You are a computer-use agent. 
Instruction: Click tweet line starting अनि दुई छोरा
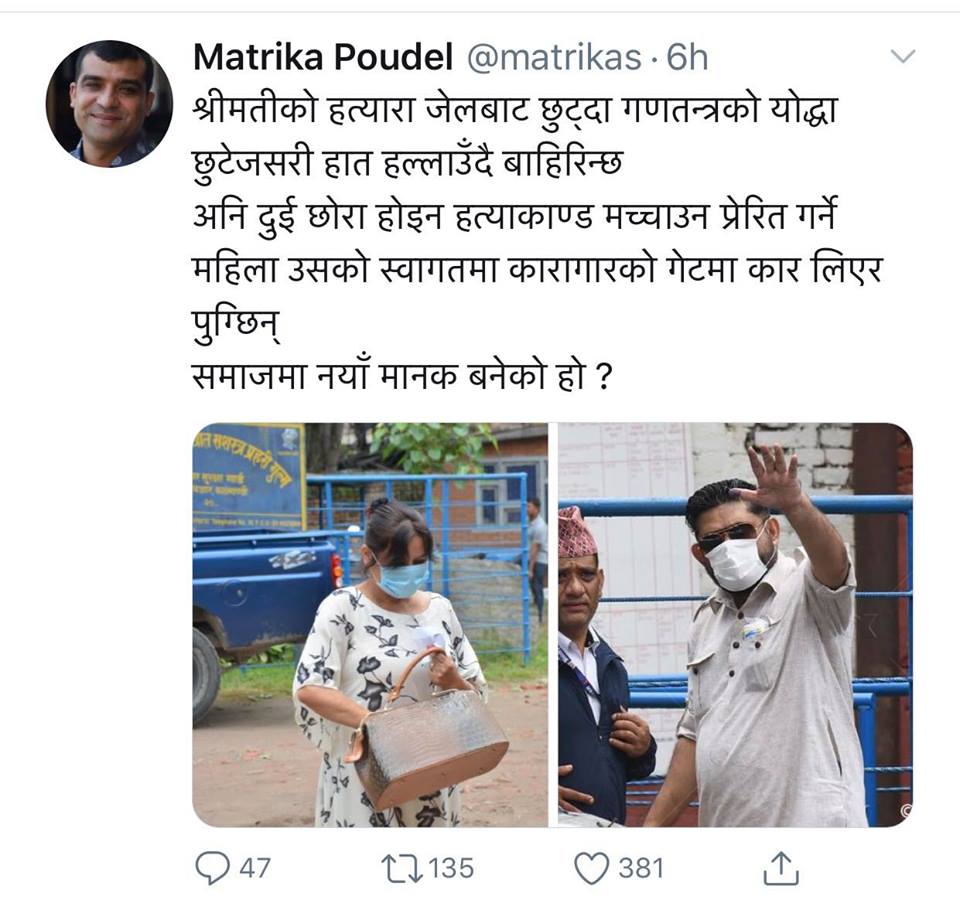(515, 216)
